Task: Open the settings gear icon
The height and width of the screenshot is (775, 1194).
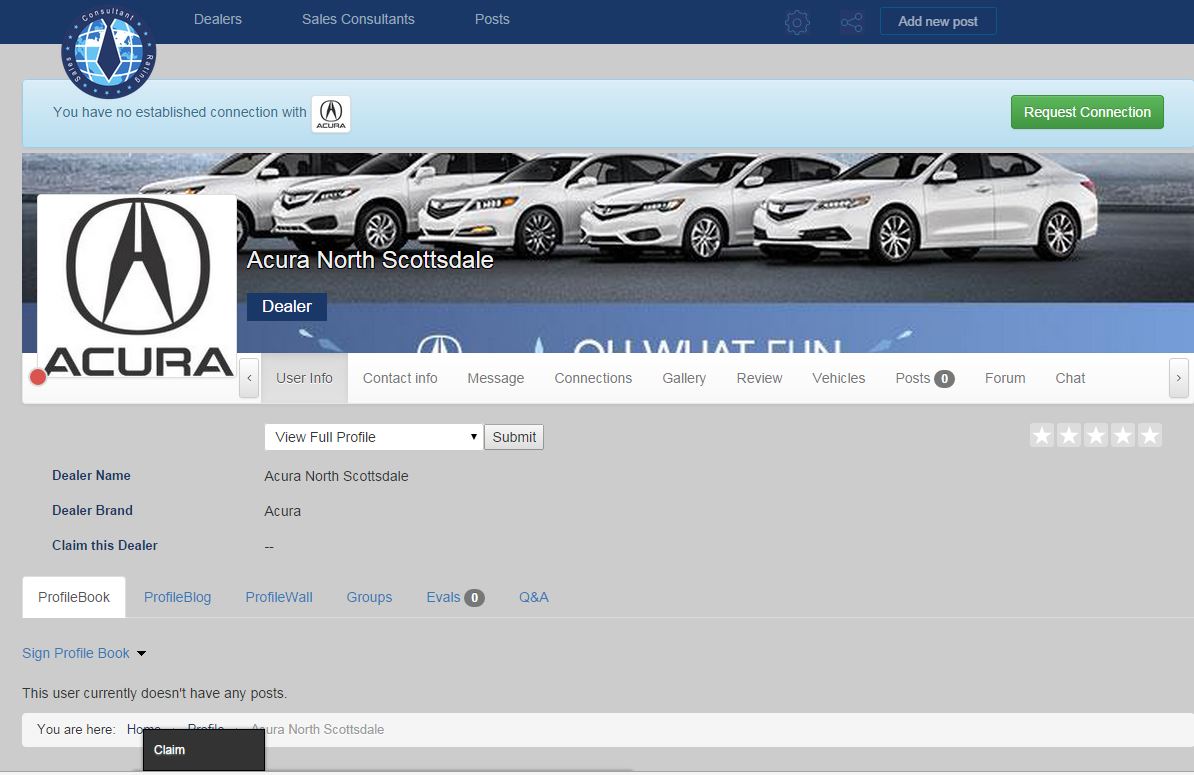Action: point(797,22)
